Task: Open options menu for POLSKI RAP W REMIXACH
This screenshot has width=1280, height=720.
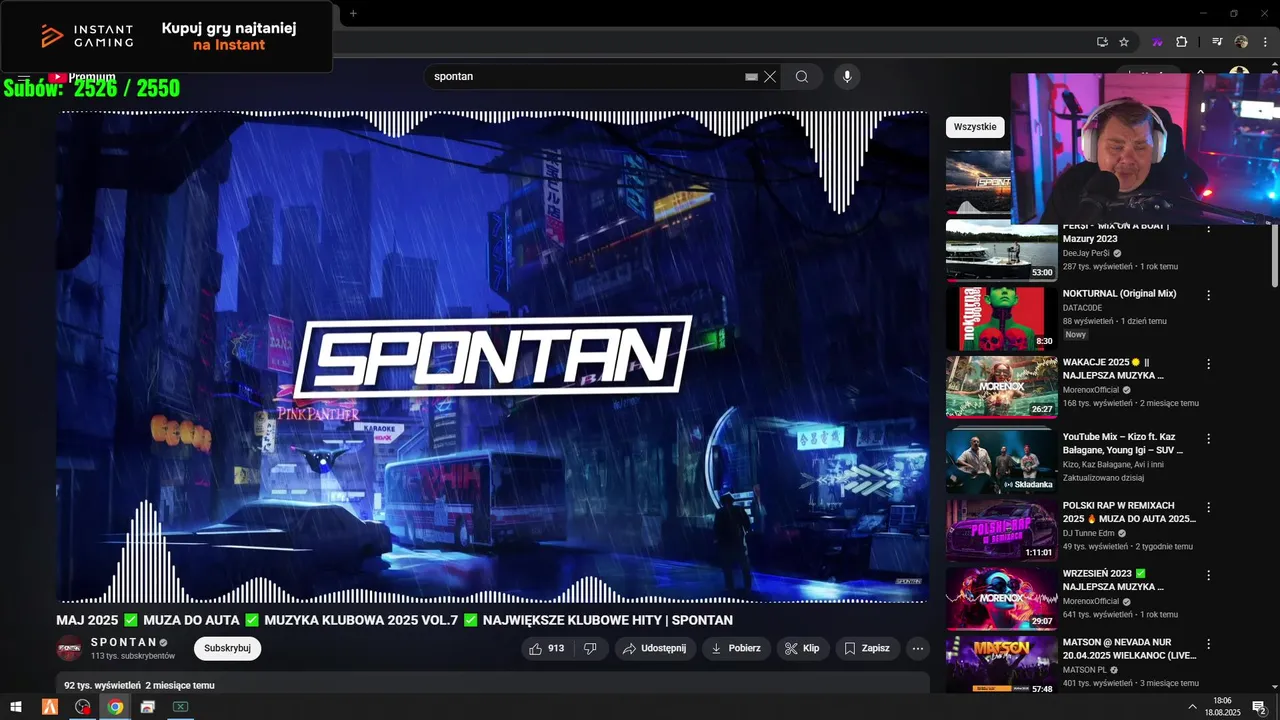Action: (x=1208, y=507)
